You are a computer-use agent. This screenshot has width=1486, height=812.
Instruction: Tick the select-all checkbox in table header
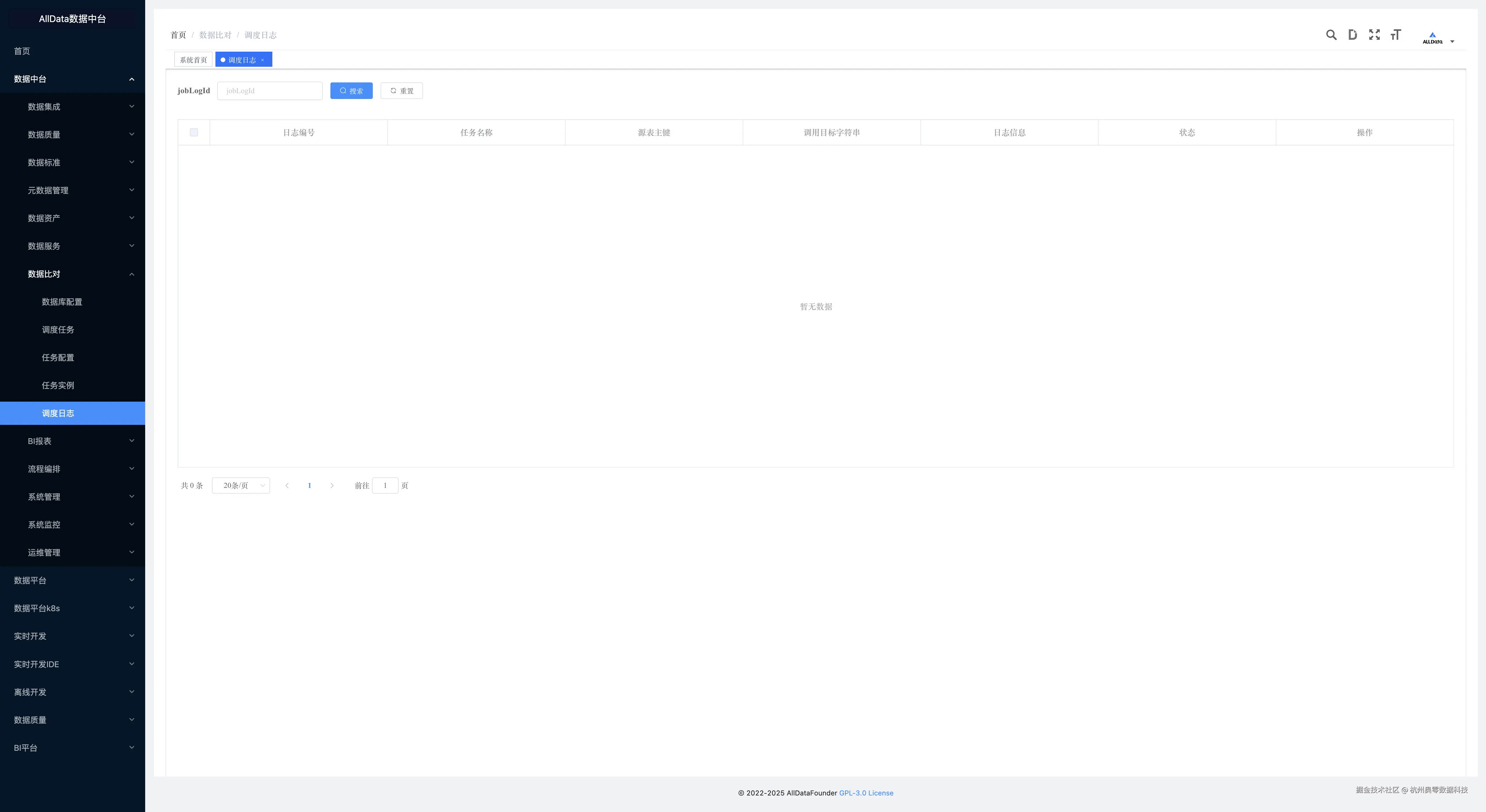pos(194,133)
